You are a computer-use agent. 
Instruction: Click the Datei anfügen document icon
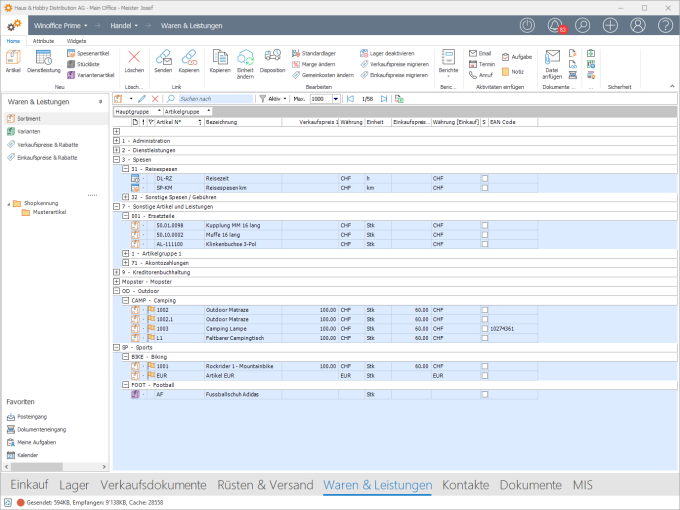click(552, 60)
